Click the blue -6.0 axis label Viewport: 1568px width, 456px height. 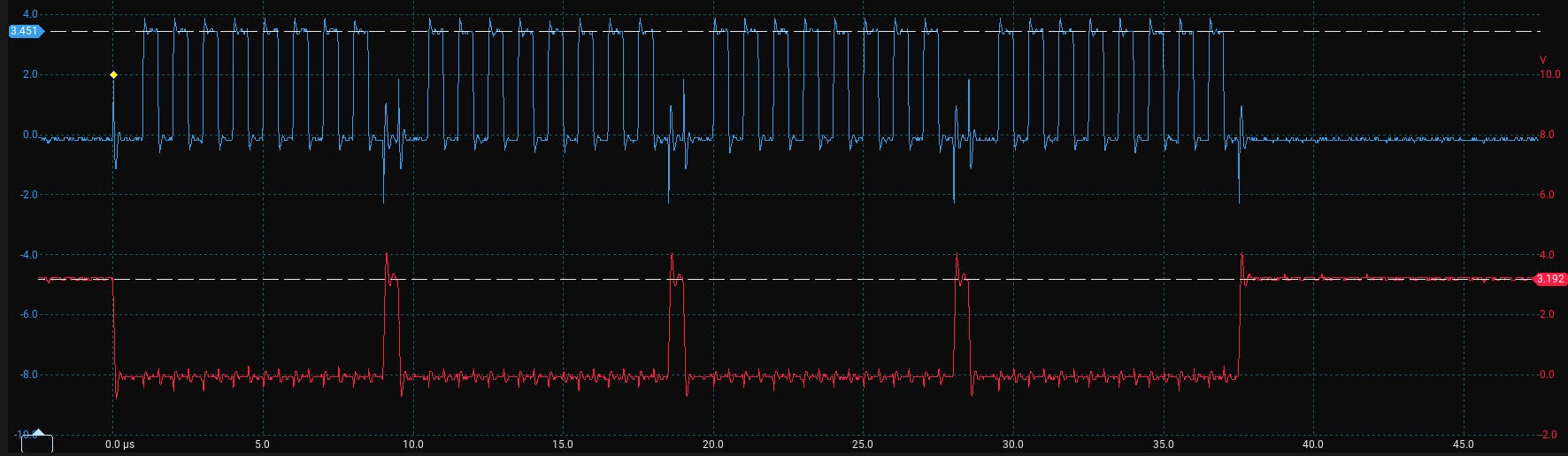(x=28, y=314)
